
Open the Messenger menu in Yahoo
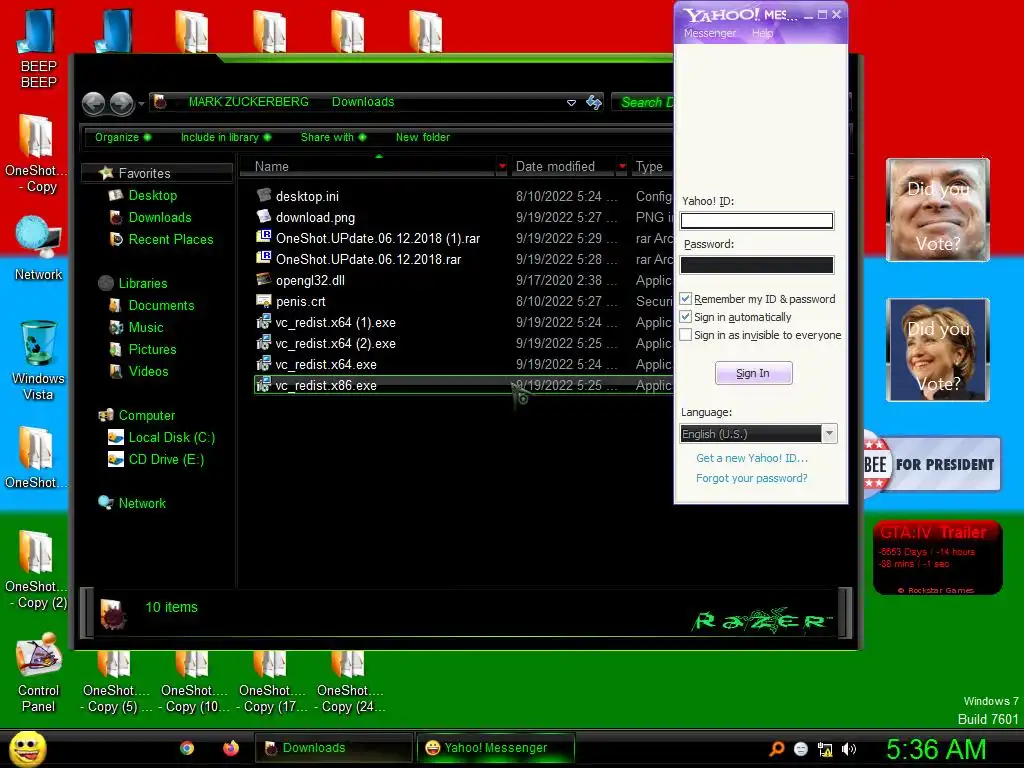pos(709,33)
